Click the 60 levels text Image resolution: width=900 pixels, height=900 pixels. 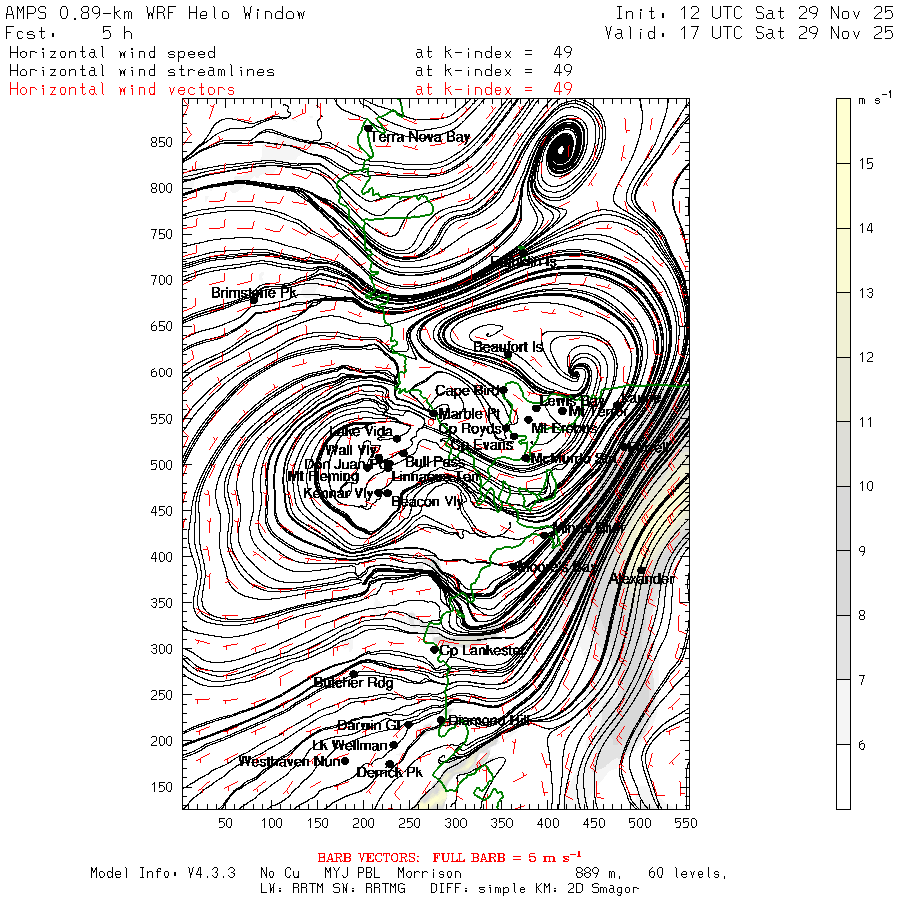tap(688, 873)
